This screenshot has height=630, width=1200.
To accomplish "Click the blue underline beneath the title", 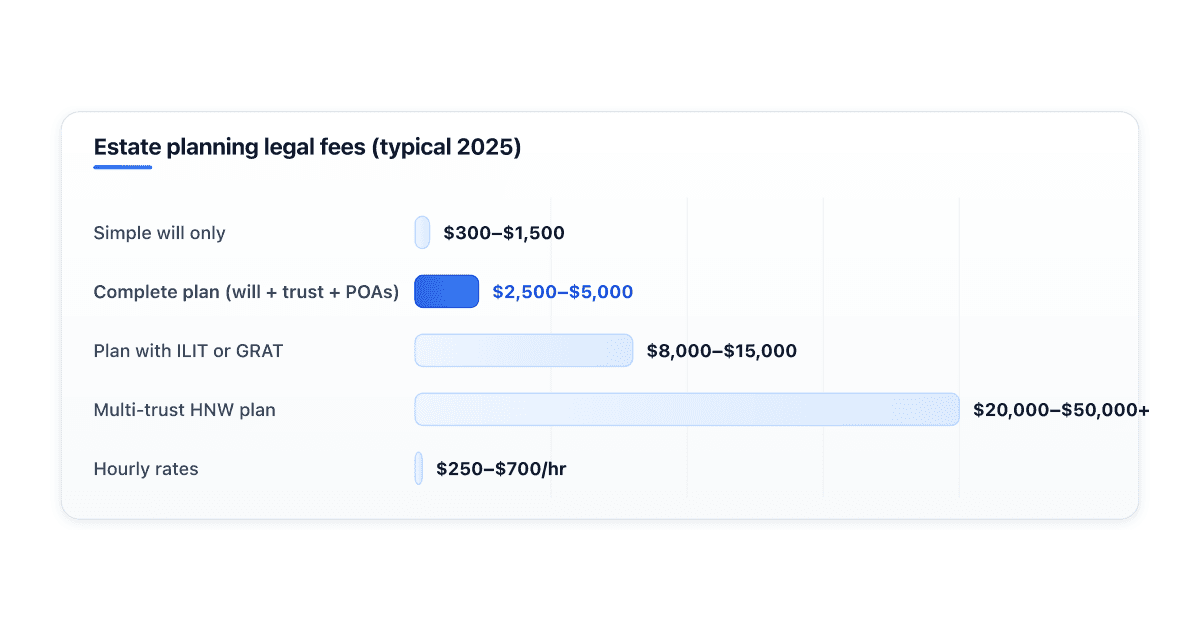I will tap(123, 167).
